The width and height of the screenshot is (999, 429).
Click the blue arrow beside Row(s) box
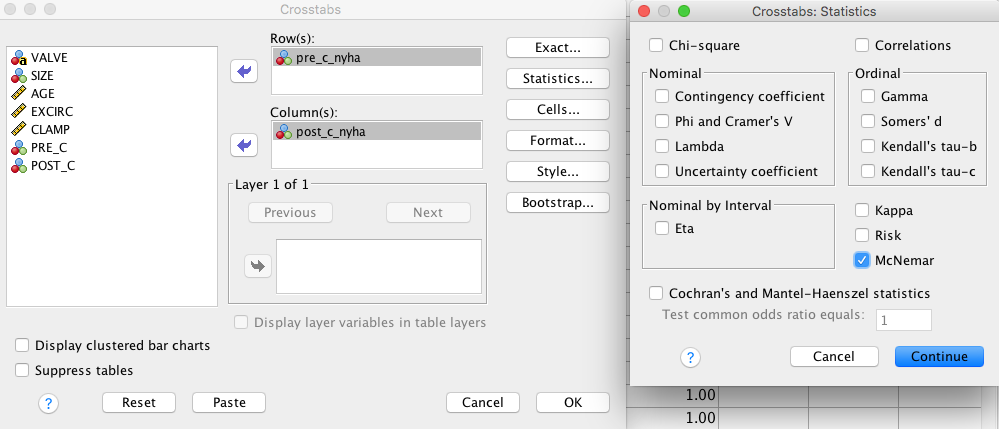(x=244, y=71)
